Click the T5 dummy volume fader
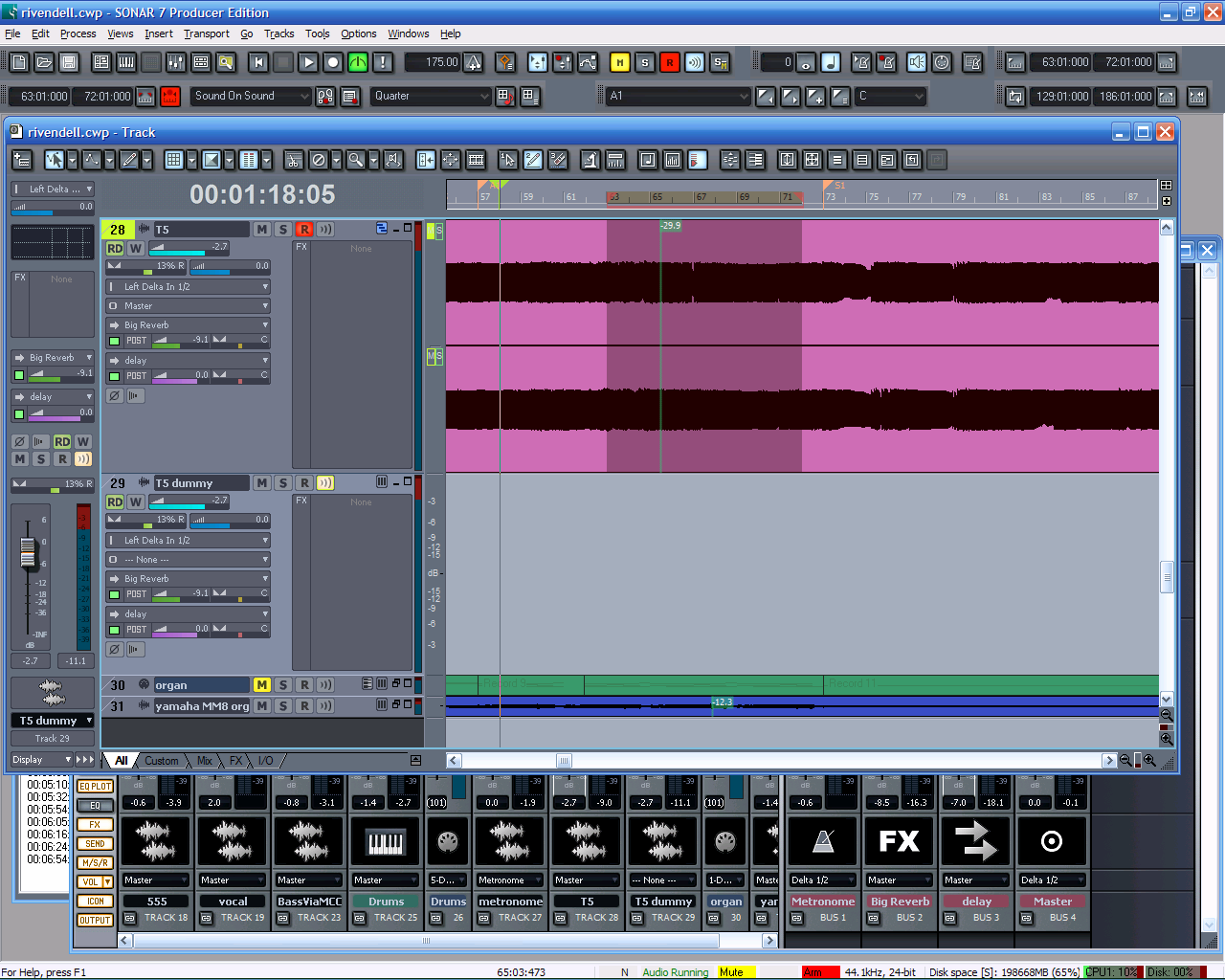Screen dimensions: 1225x980 tap(28, 554)
